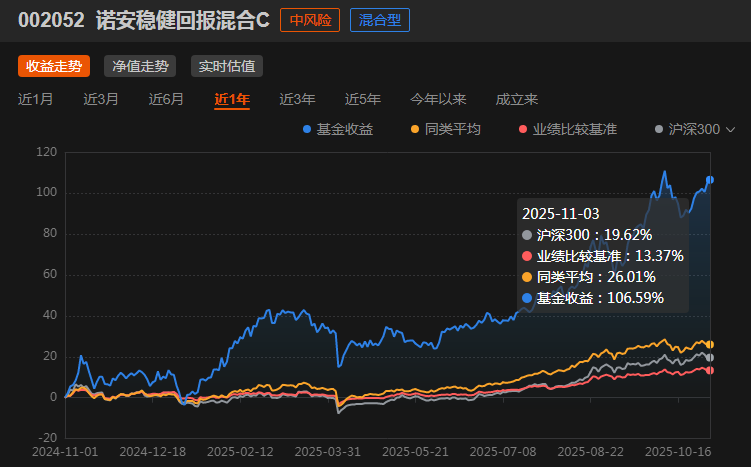Click x-axis date label 2025-02-12

point(240,452)
